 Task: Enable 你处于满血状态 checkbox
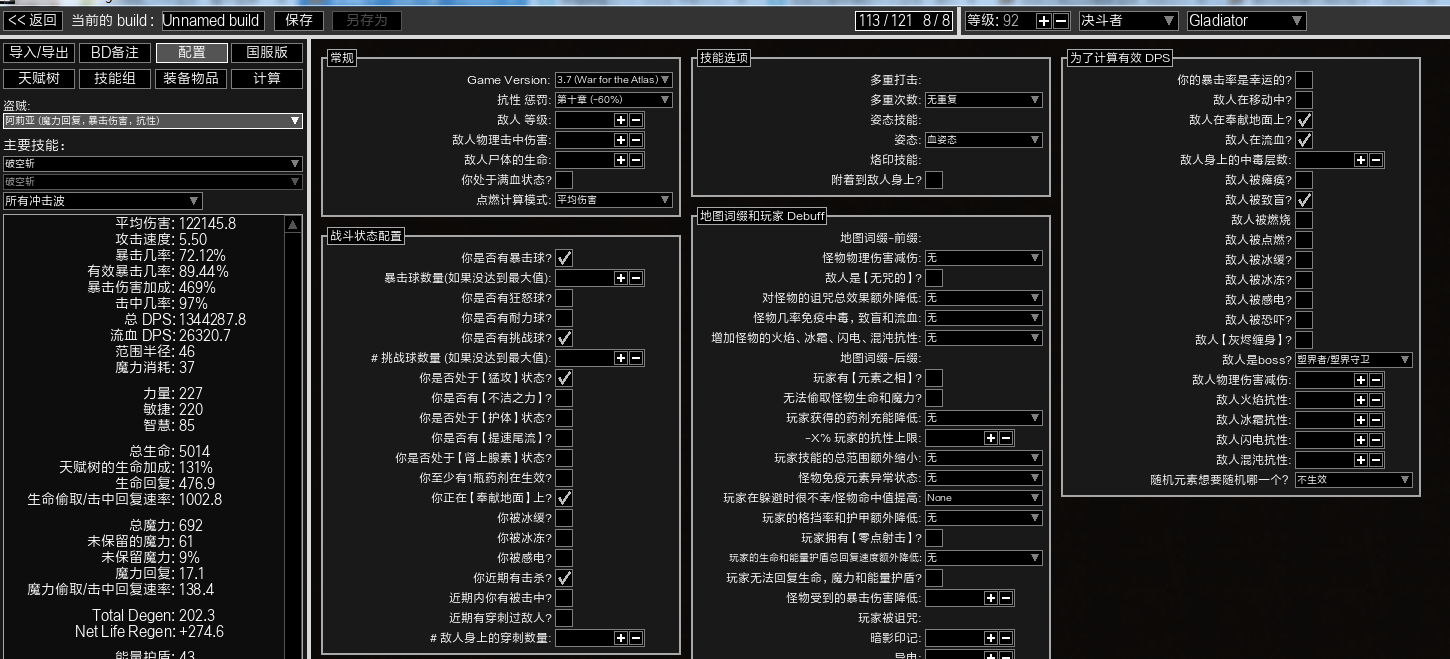(x=564, y=180)
